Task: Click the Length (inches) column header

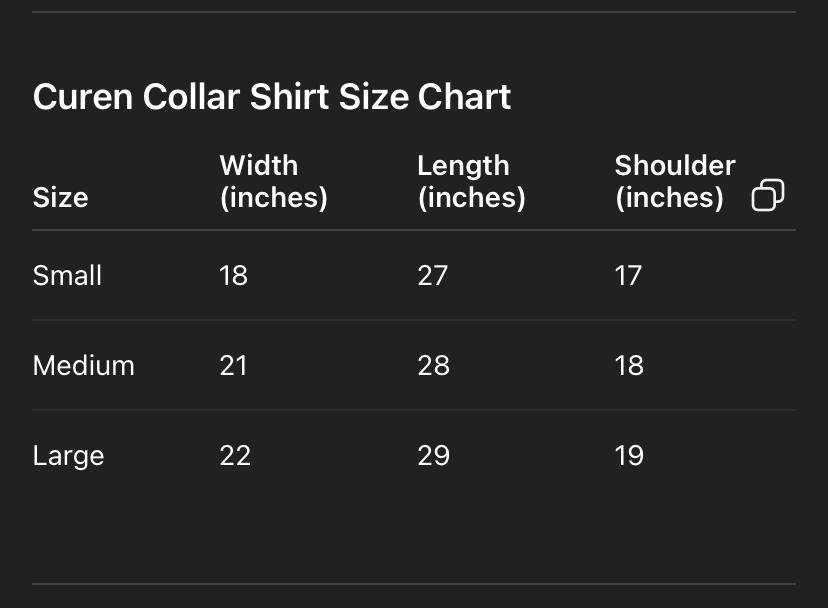Action: tap(471, 181)
